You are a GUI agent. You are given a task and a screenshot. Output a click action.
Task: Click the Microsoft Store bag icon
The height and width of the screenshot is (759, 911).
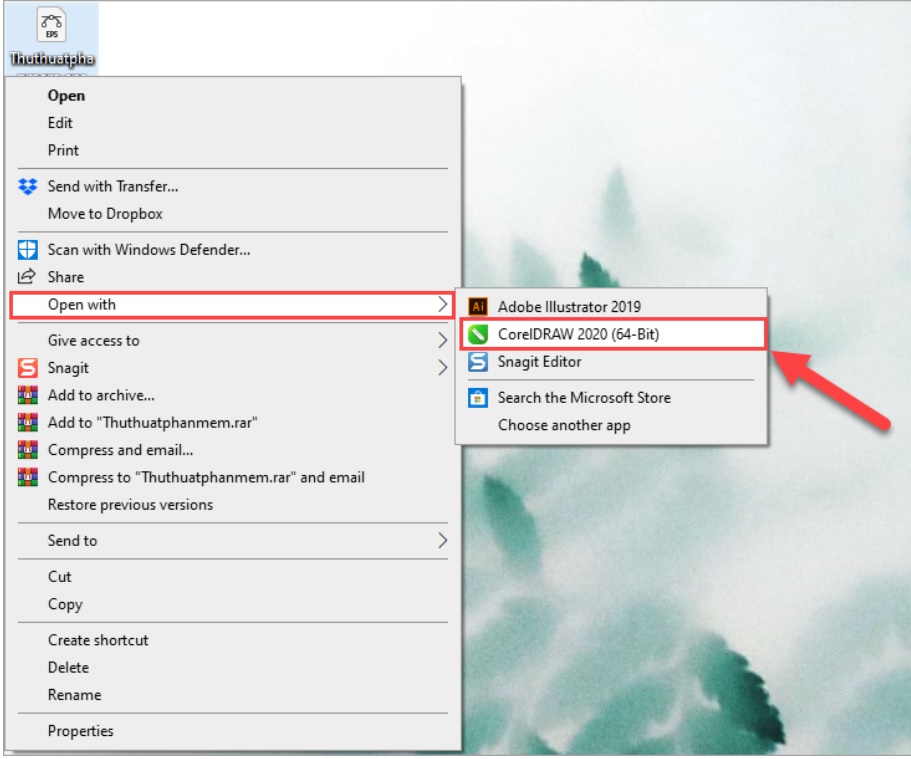[478, 398]
